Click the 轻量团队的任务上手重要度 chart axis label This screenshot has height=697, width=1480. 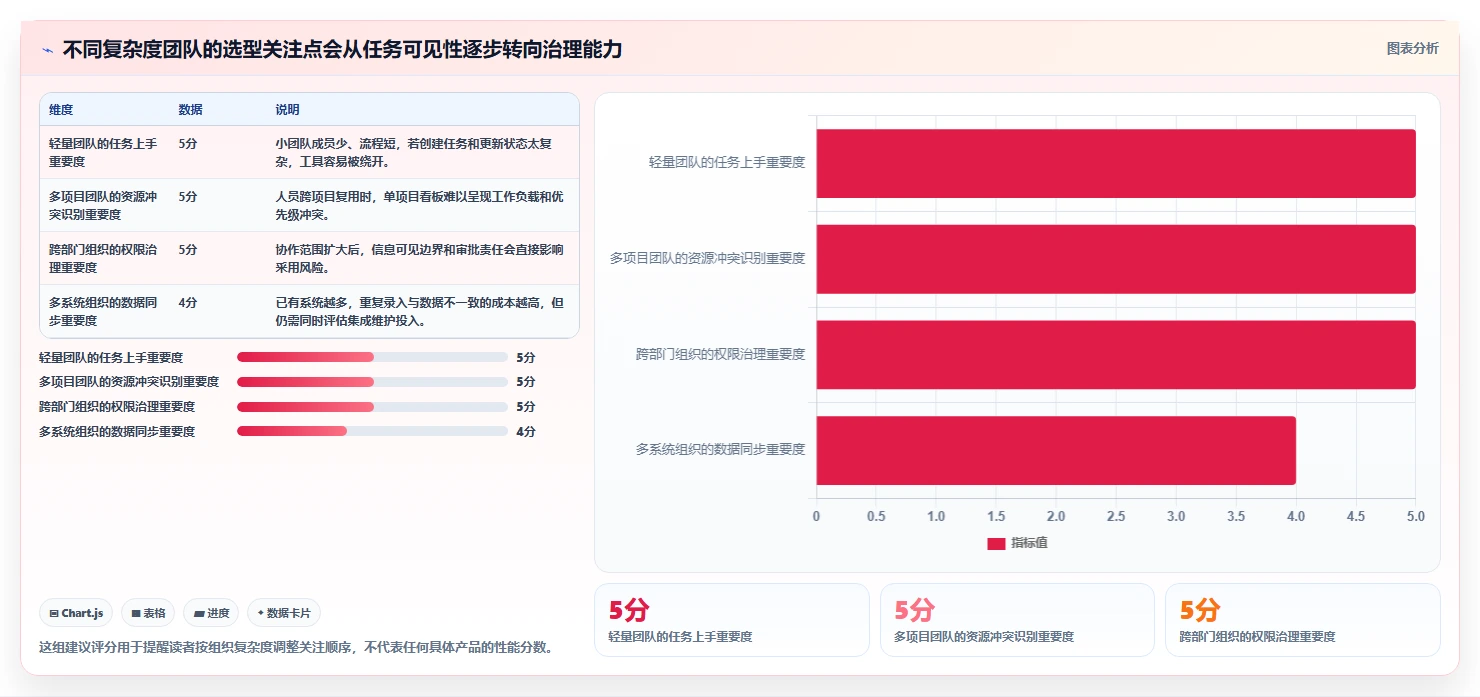pyautogui.click(x=727, y=162)
